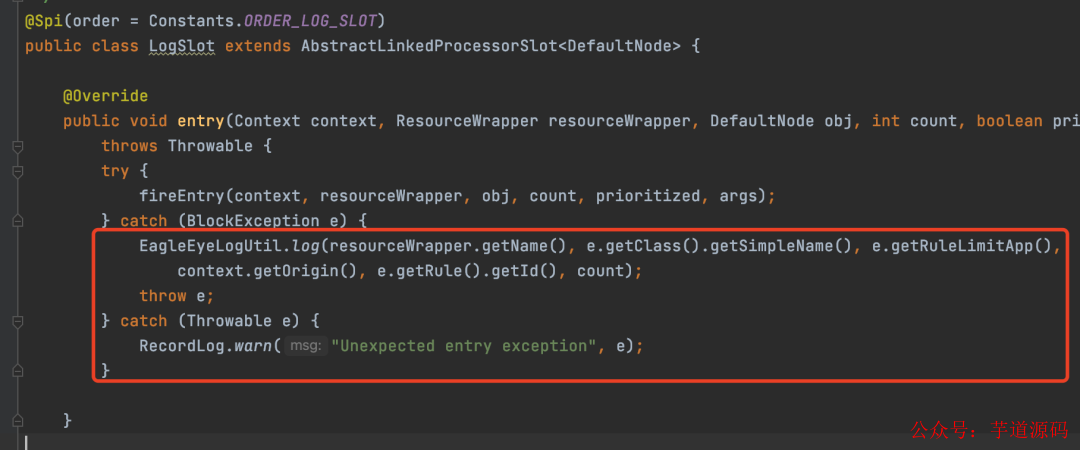
Task: Click the 'throw e;' statement
Action: [x=176, y=296]
